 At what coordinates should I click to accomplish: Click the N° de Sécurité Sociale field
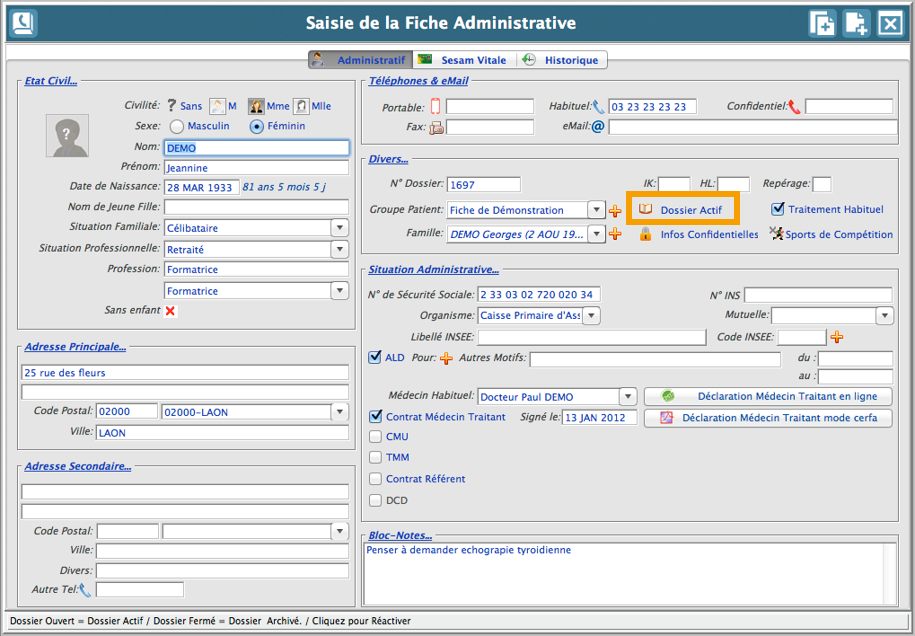click(x=539, y=295)
